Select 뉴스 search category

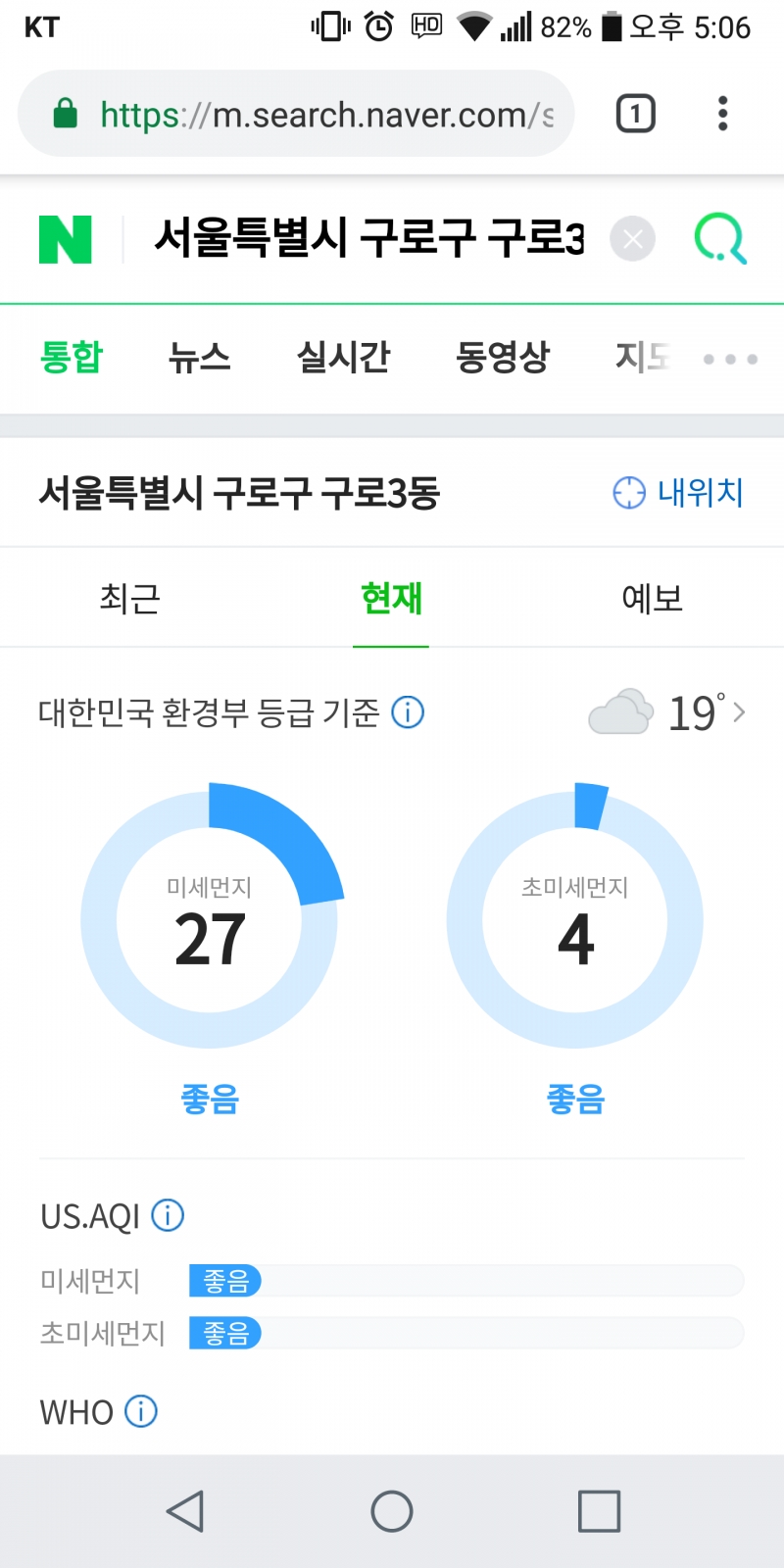[x=199, y=357]
